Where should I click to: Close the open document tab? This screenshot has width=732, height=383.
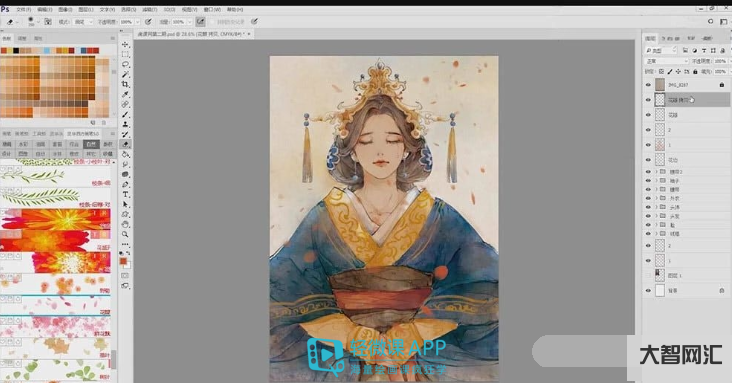tap(249, 34)
